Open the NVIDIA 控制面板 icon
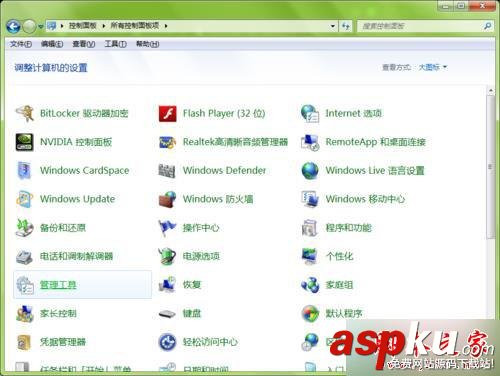Image resolution: width=500 pixels, height=376 pixels. coord(24,142)
